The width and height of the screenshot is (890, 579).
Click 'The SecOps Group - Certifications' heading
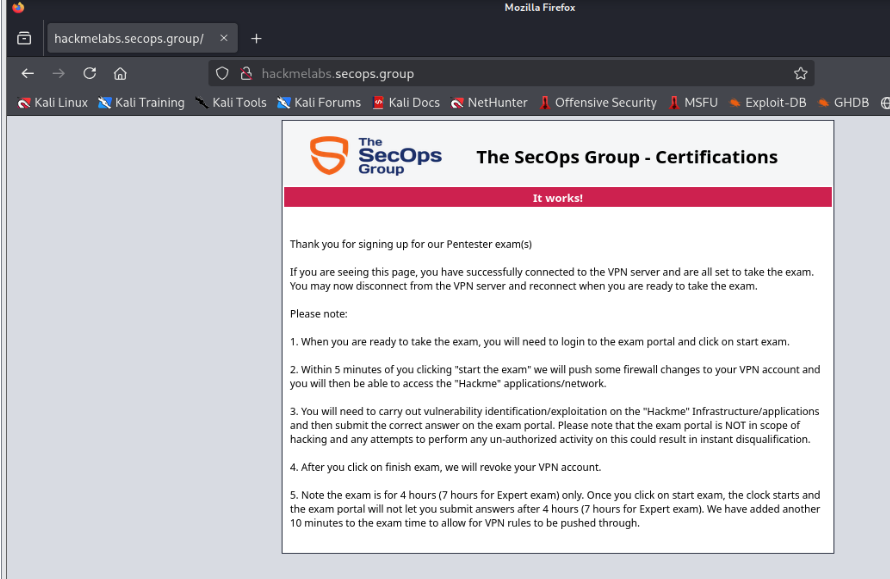pyautogui.click(x=627, y=157)
